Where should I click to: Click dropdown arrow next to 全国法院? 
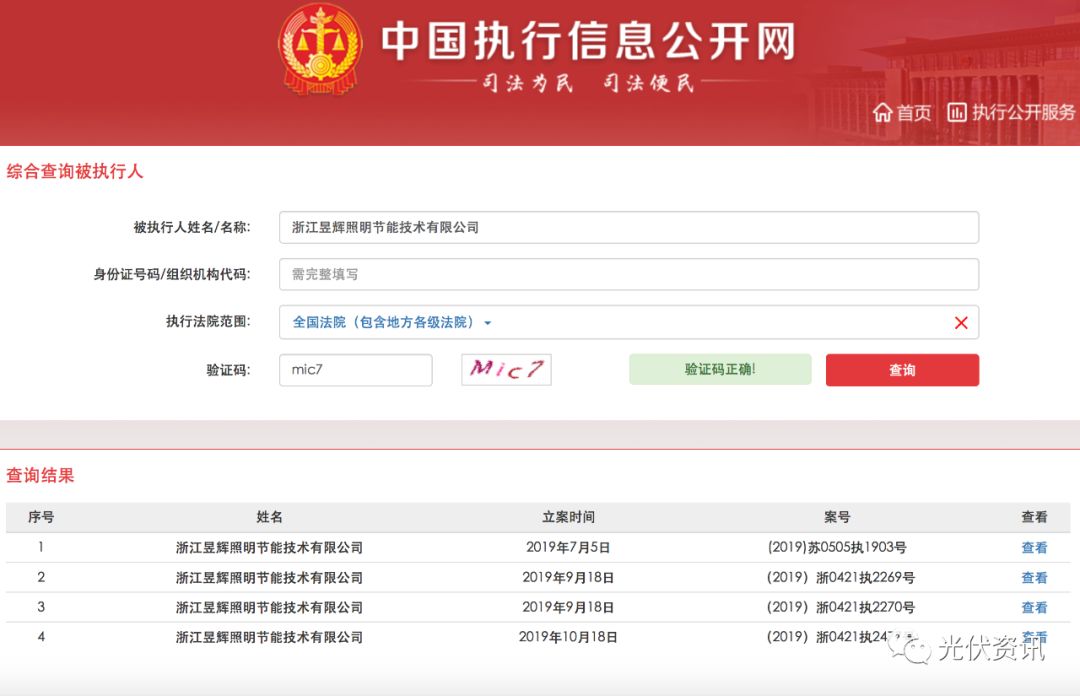[x=488, y=323]
